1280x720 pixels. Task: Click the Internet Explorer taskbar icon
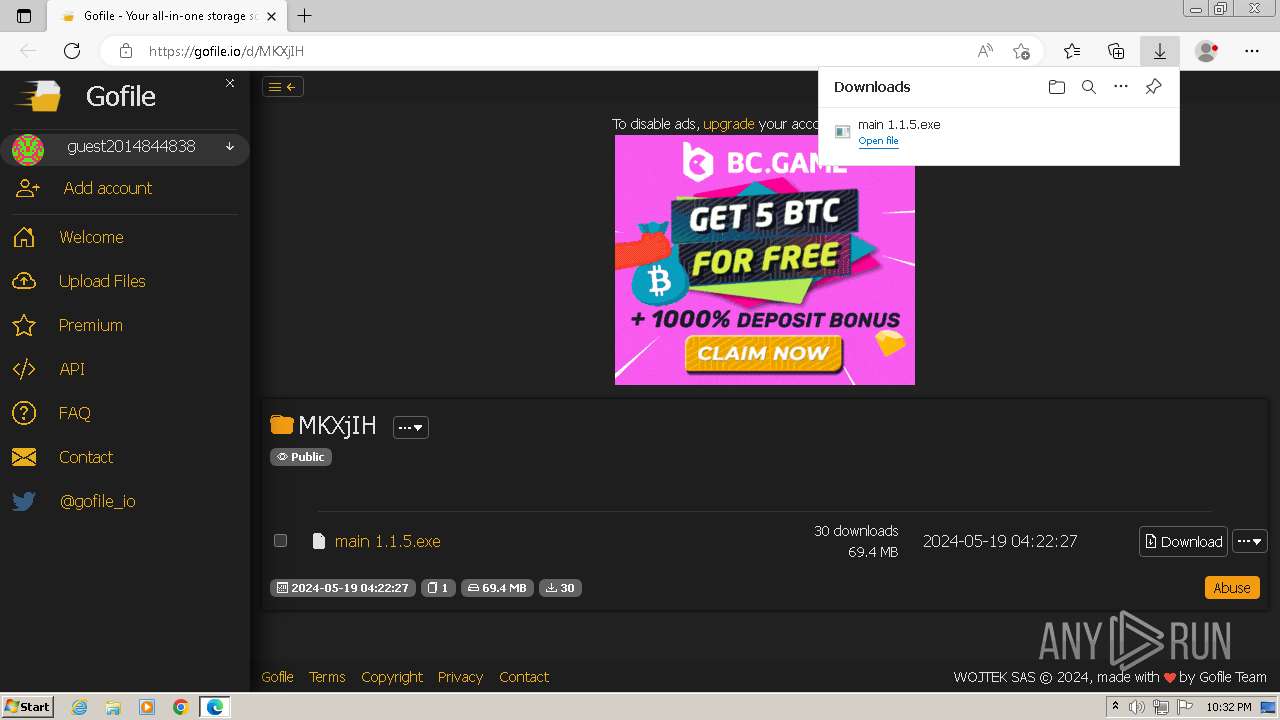tap(80, 707)
